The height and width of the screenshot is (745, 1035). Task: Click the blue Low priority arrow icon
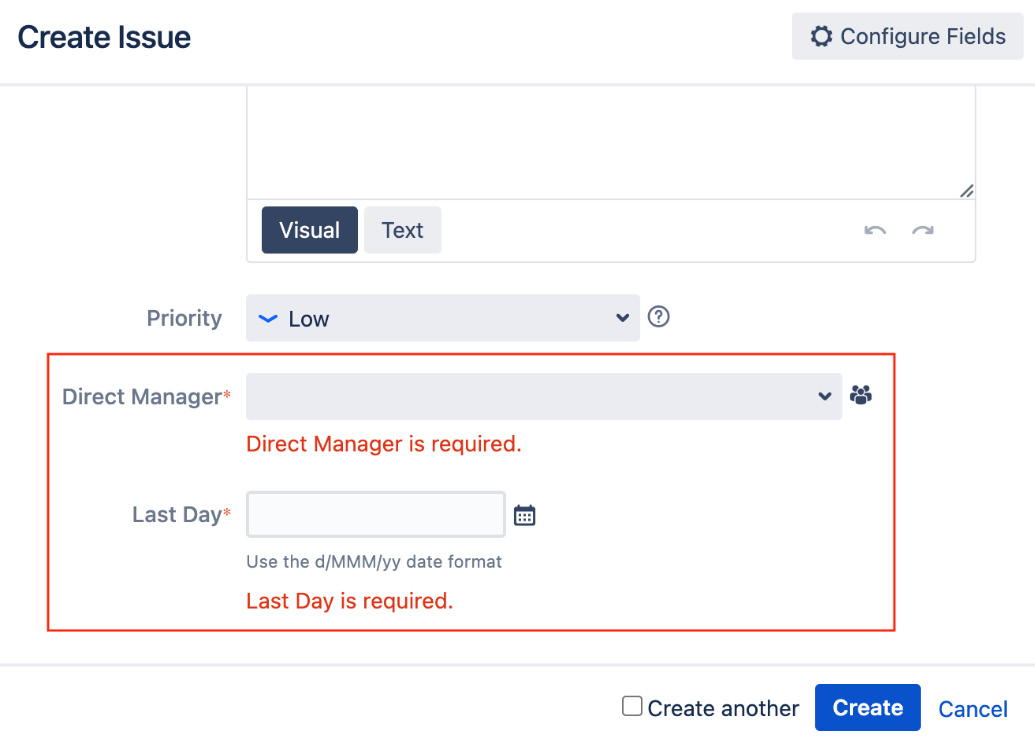coord(267,318)
